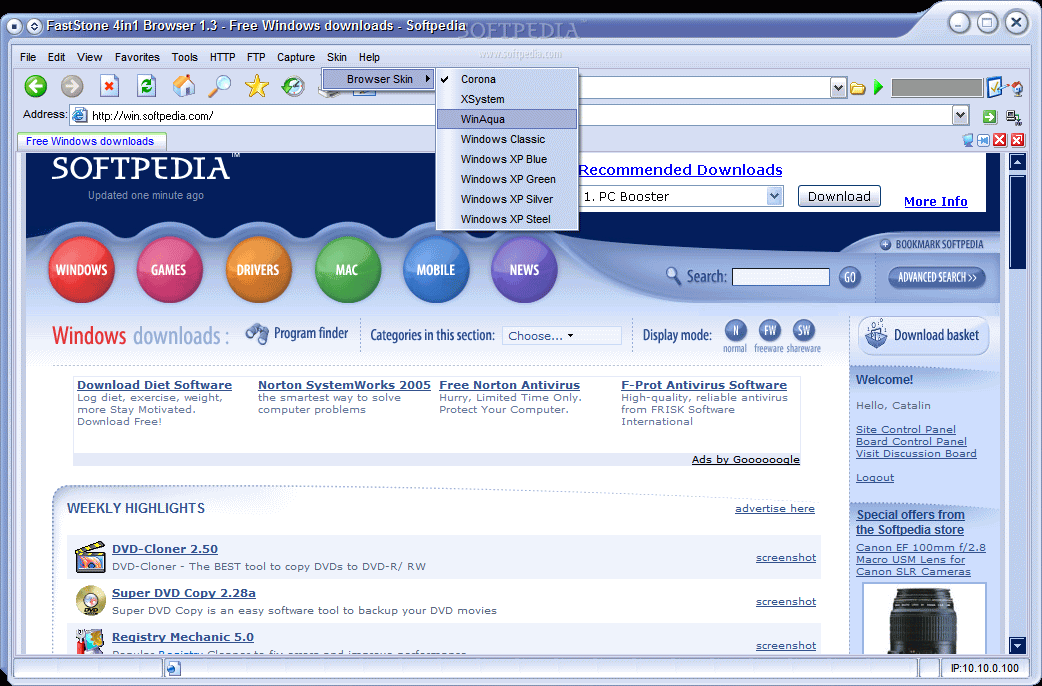
Task: Switch to the XSystem skin
Action: pyautogui.click(x=507, y=99)
